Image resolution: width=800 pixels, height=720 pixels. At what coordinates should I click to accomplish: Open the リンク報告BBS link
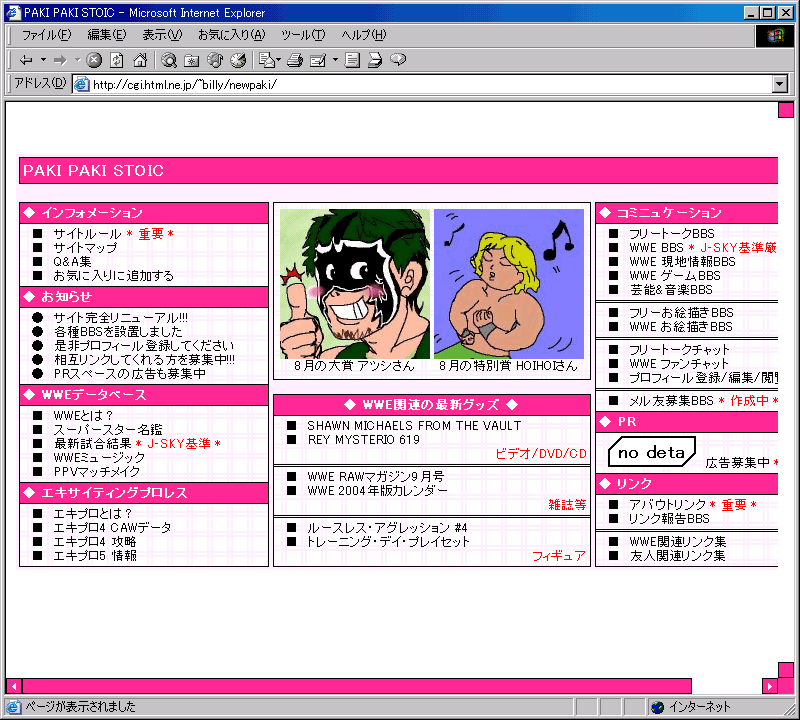pos(669,519)
